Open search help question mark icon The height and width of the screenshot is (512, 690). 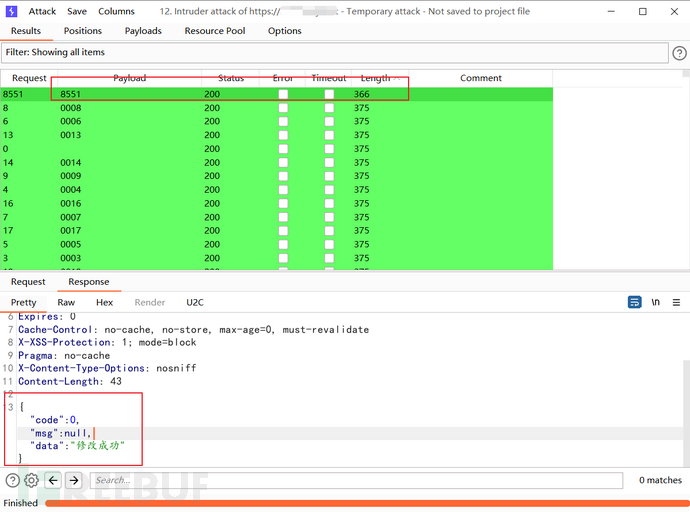point(12,480)
